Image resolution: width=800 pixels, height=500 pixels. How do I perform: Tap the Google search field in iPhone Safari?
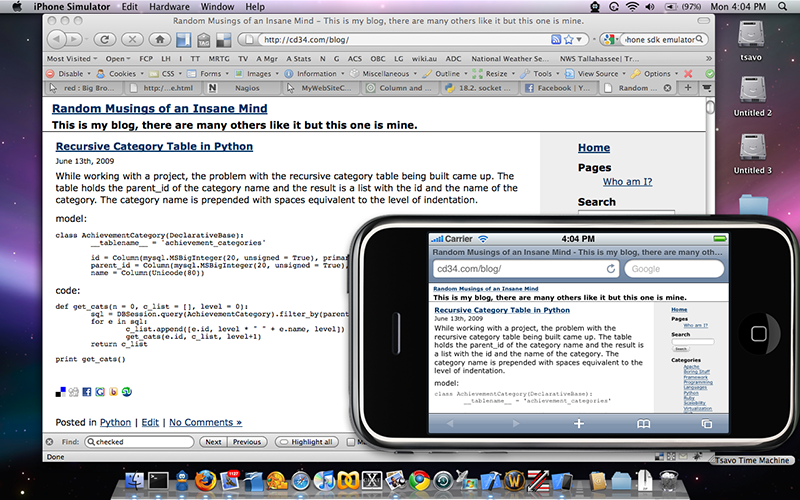click(674, 269)
